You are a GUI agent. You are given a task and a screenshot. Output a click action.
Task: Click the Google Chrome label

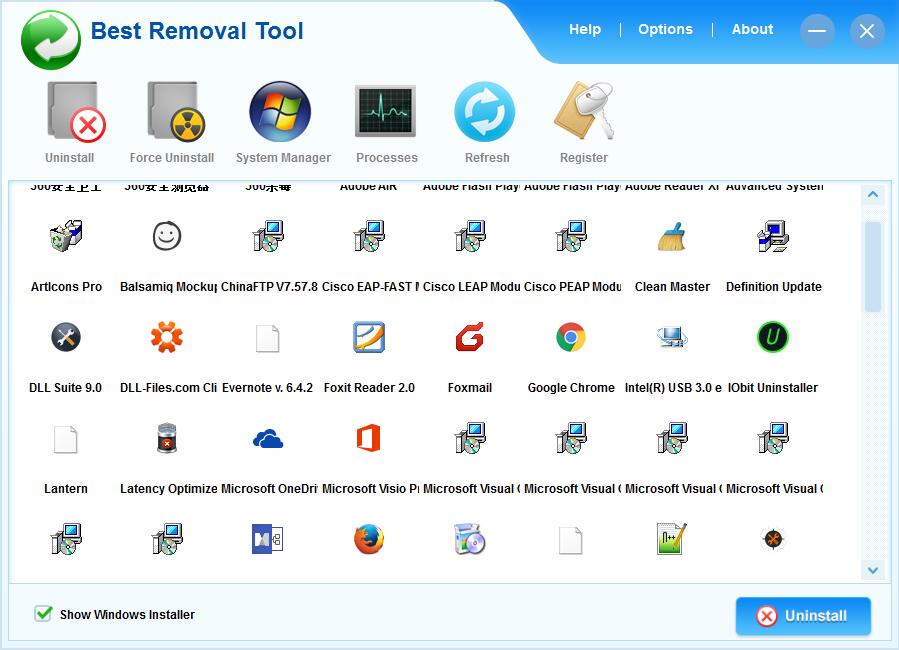[570, 388]
